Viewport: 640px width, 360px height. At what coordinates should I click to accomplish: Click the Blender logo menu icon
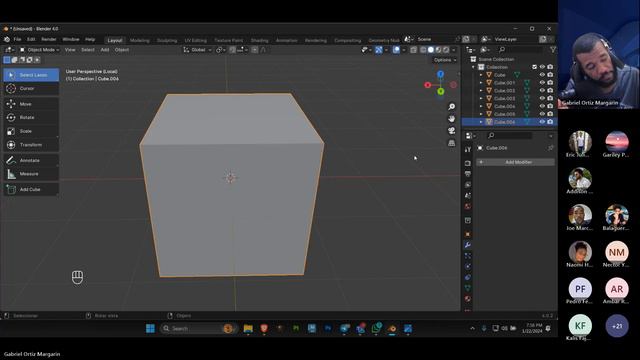(7, 40)
